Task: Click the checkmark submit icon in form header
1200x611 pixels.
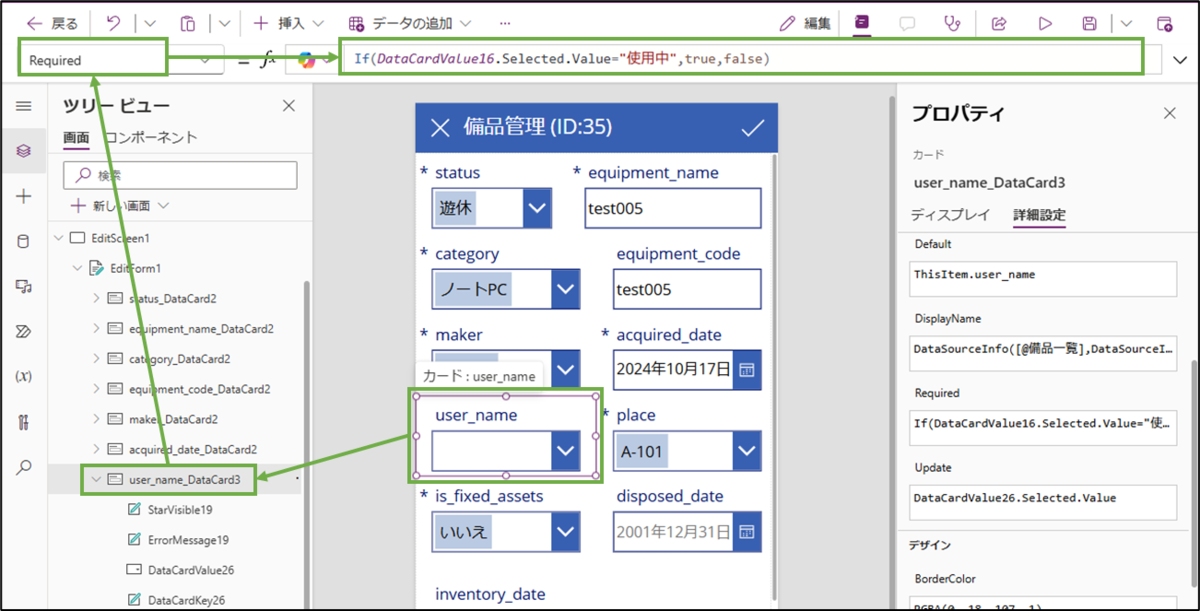Action: tap(752, 127)
